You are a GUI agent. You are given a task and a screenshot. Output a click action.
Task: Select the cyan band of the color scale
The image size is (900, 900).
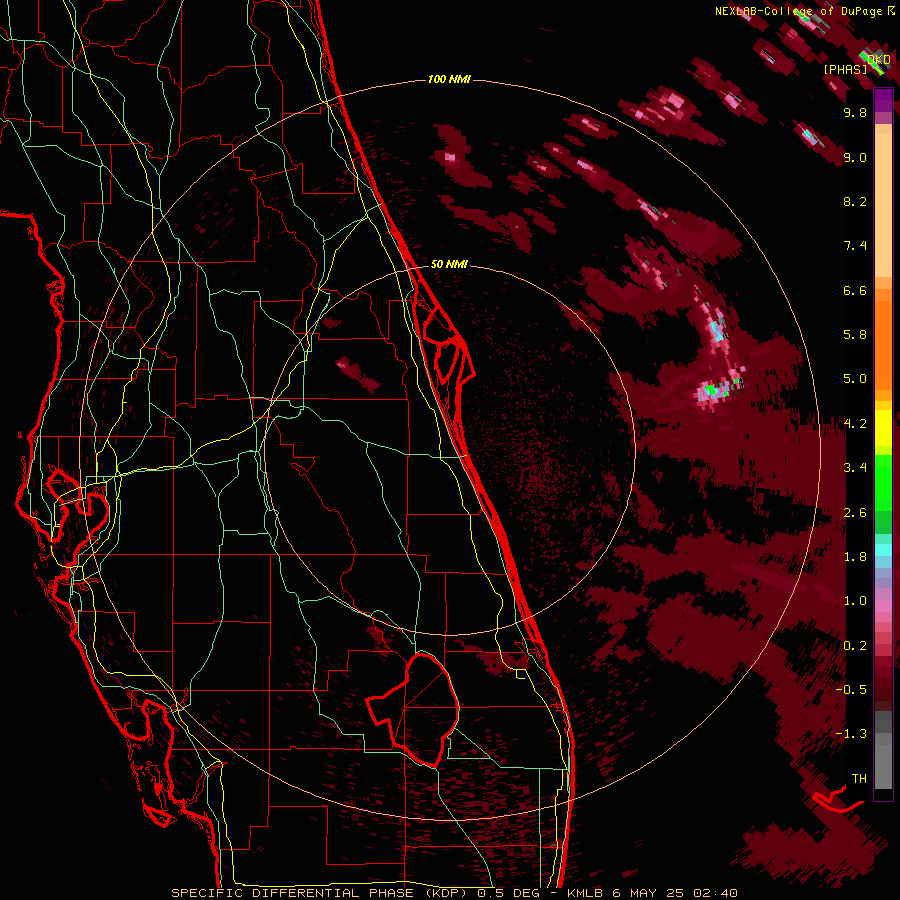(883, 550)
